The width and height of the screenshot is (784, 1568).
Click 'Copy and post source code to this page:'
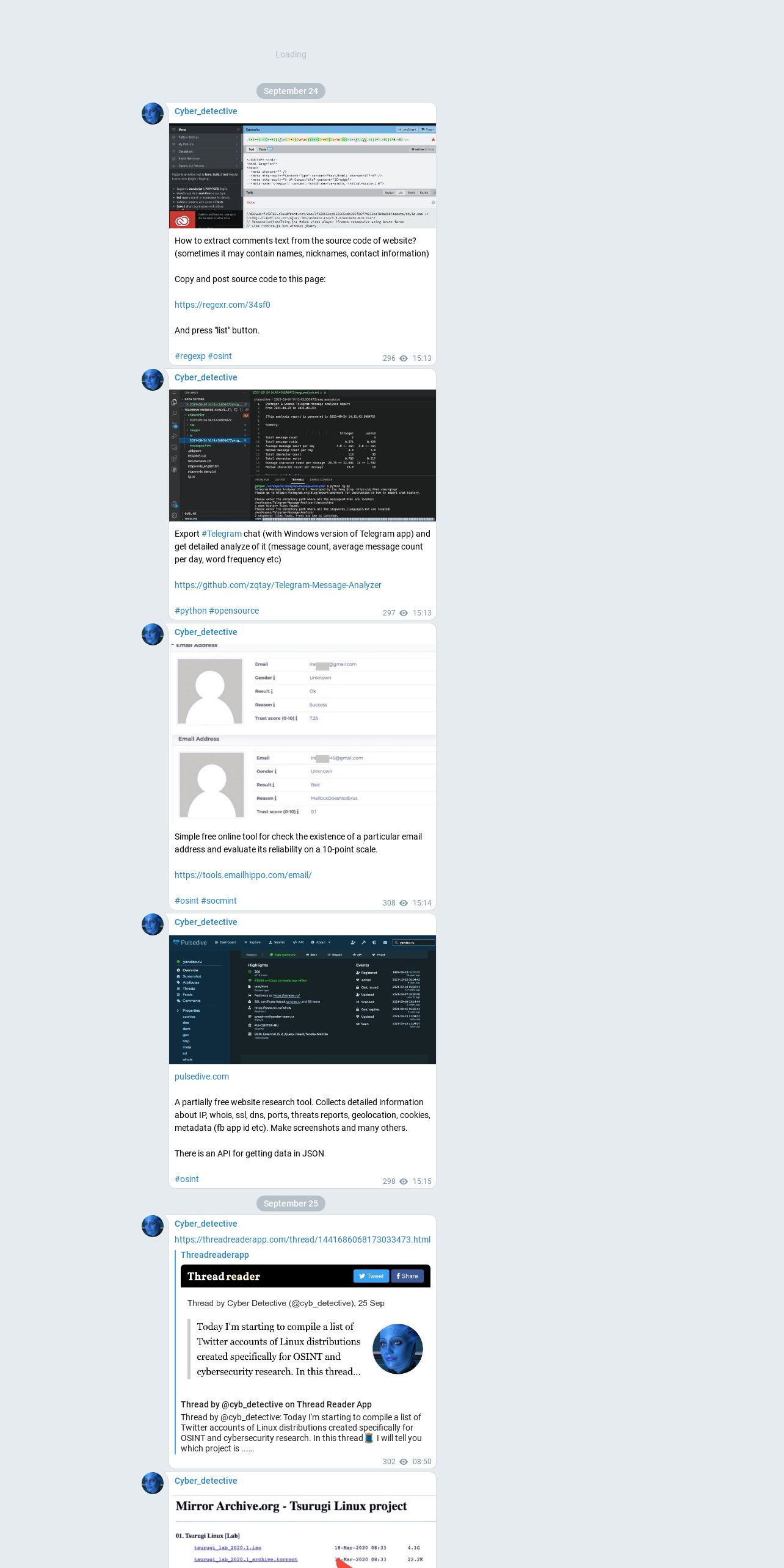click(250, 279)
